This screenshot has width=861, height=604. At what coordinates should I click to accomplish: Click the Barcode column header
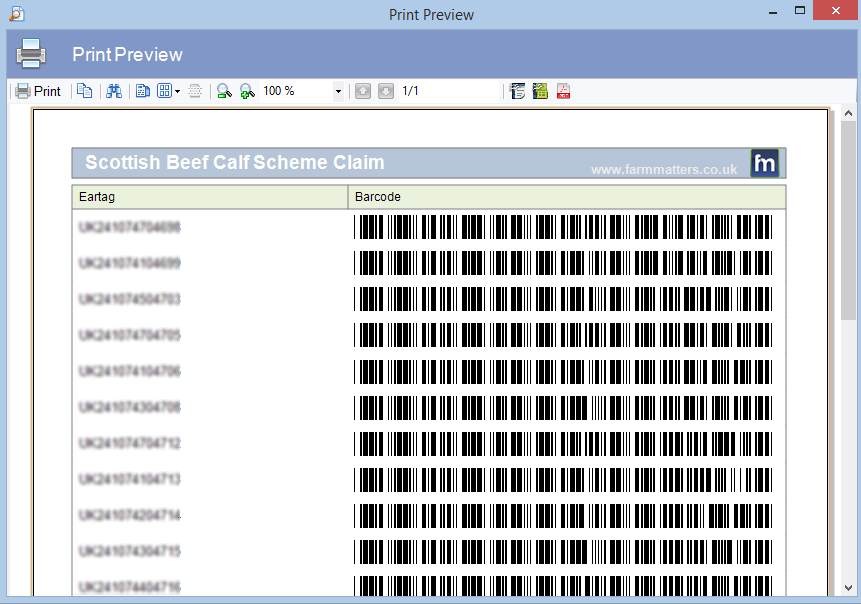pos(567,197)
